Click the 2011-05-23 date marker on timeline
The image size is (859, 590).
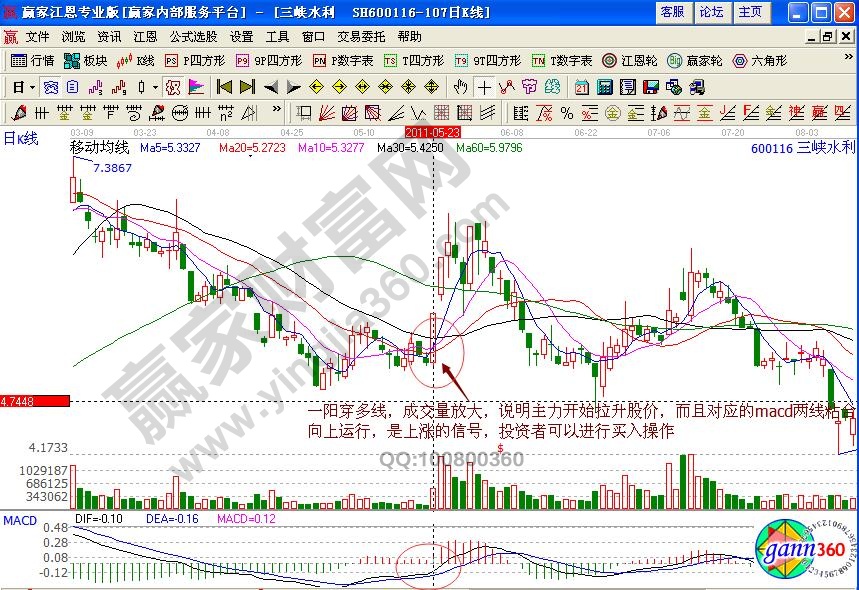432,131
